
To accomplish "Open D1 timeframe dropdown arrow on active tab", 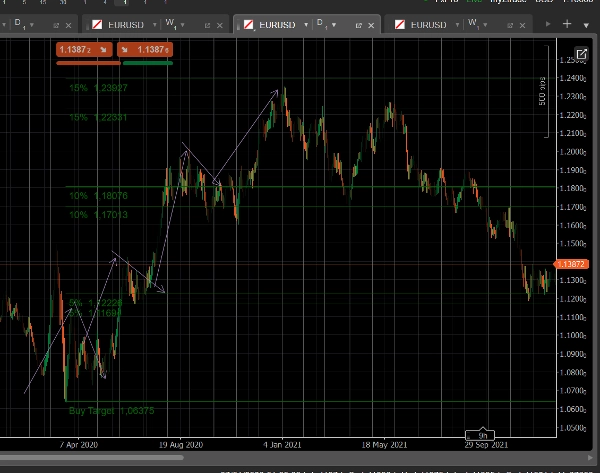I will [x=334, y=25].
